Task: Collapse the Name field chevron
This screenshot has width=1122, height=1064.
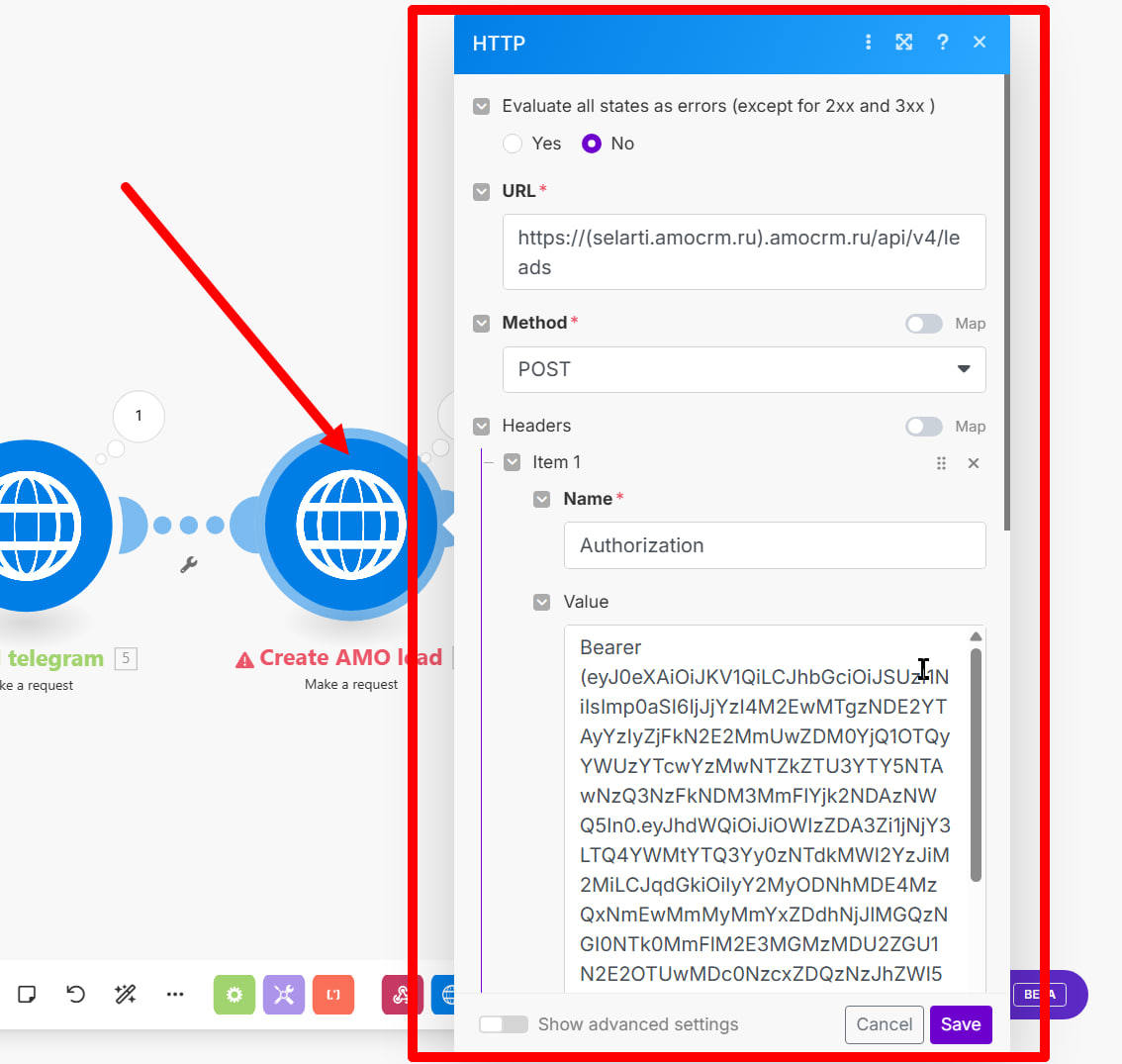Action: click(541, 499)
